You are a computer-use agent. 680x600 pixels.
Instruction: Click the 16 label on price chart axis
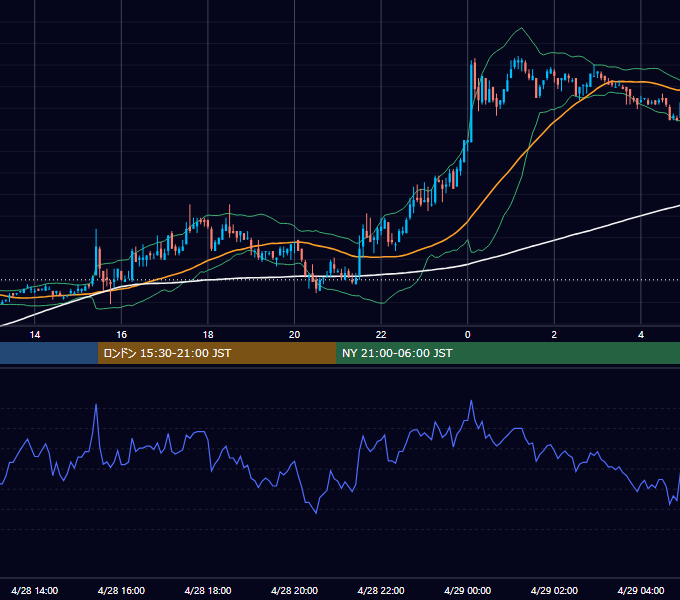121,335
